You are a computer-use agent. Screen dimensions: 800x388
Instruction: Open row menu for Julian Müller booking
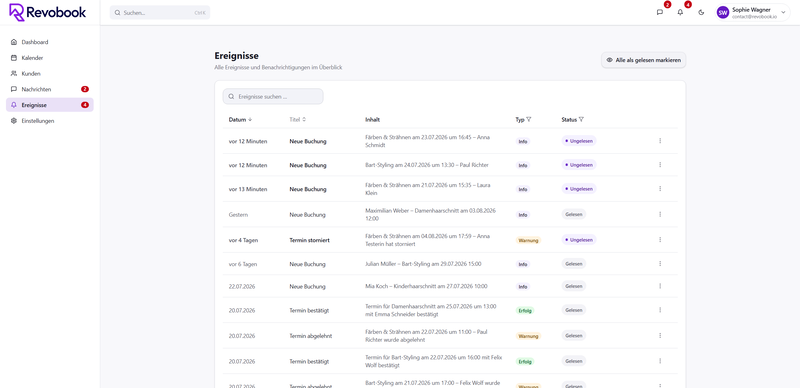pos(660,263)
